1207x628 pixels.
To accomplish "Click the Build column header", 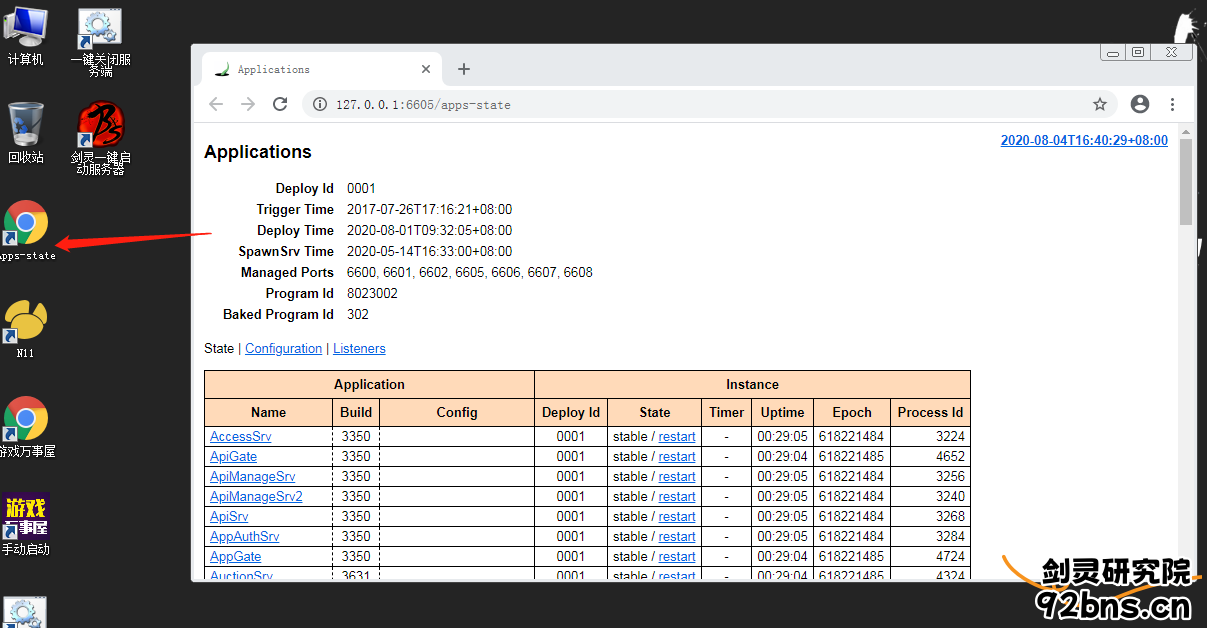I will coord(356,412).
